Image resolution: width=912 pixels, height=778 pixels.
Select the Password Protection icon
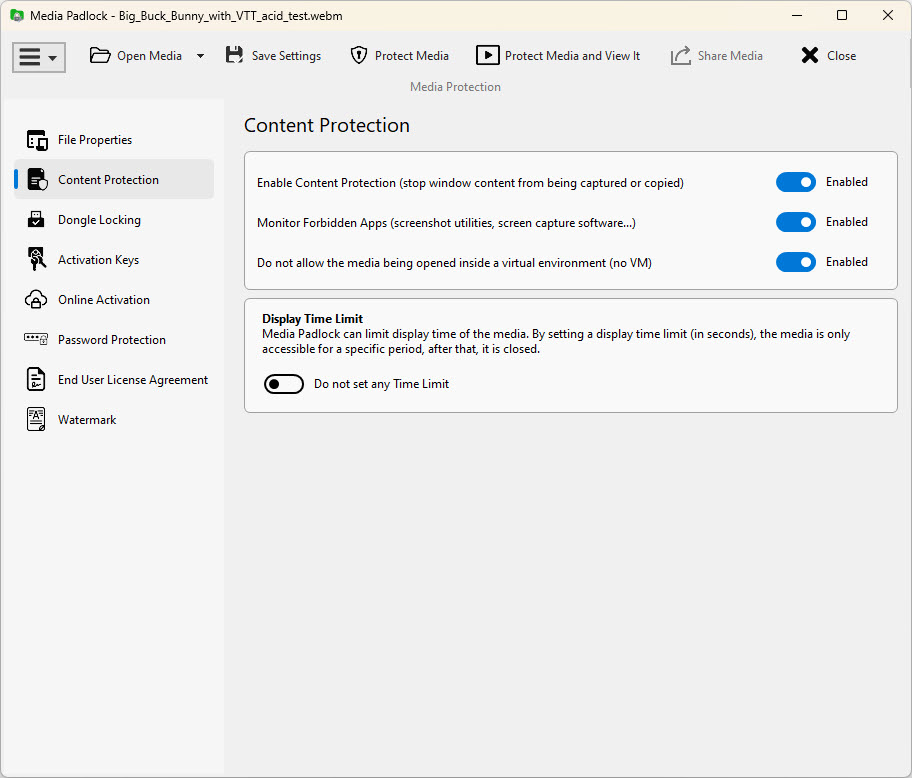tap(37, 340)
